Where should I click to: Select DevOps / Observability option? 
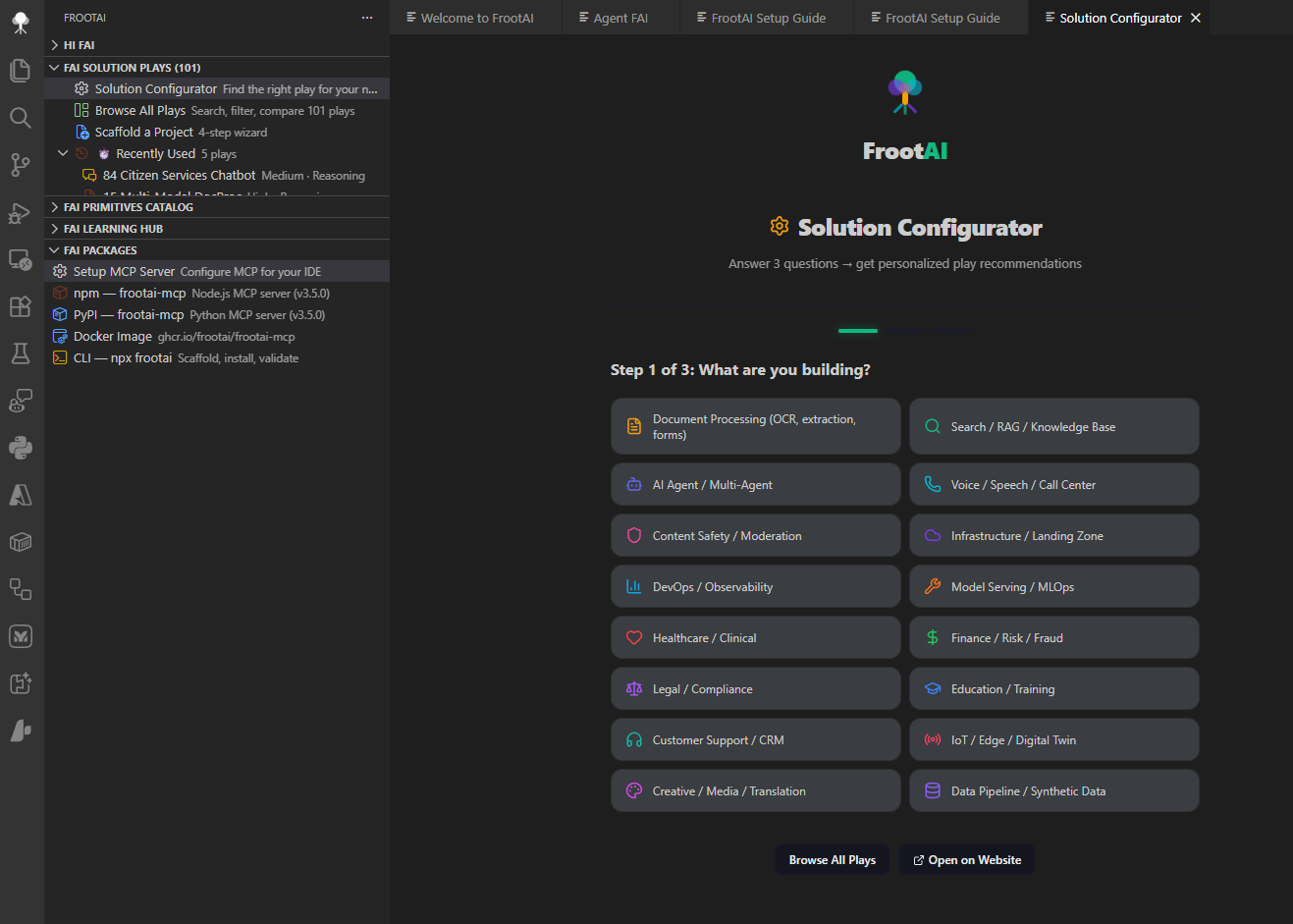[x=755, y=586]
